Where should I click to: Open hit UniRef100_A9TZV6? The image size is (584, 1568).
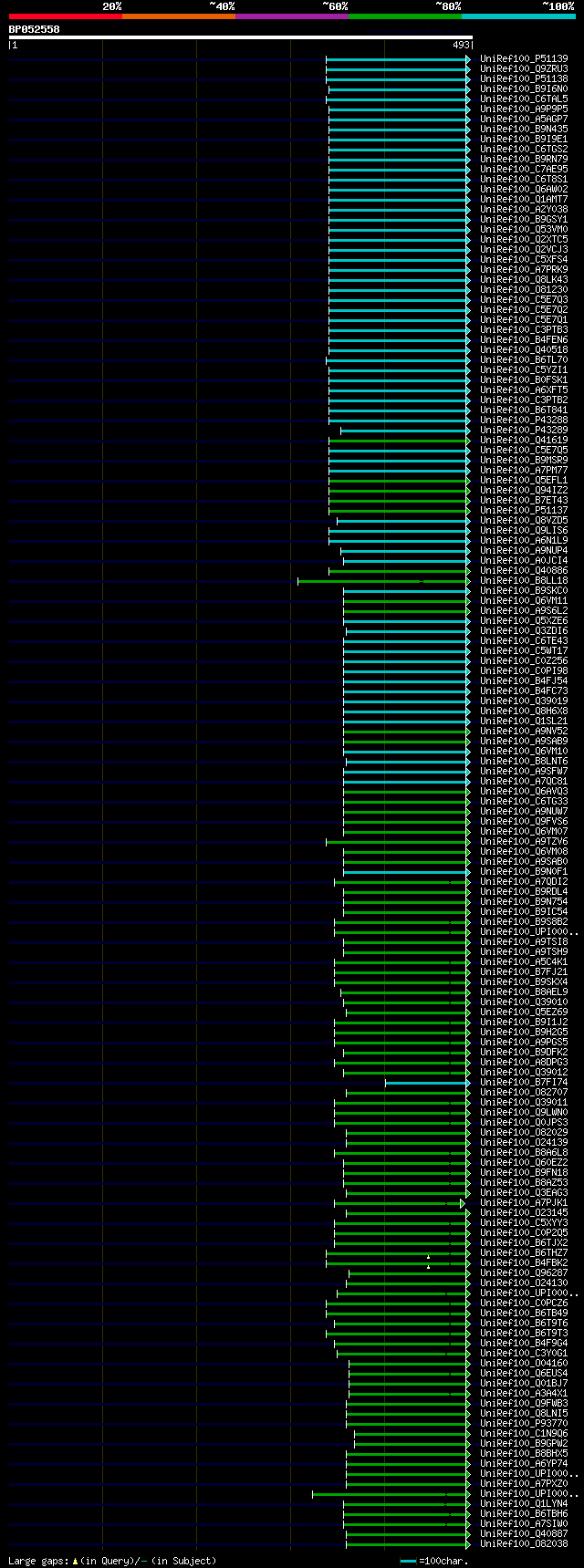(x=524, y=841)
